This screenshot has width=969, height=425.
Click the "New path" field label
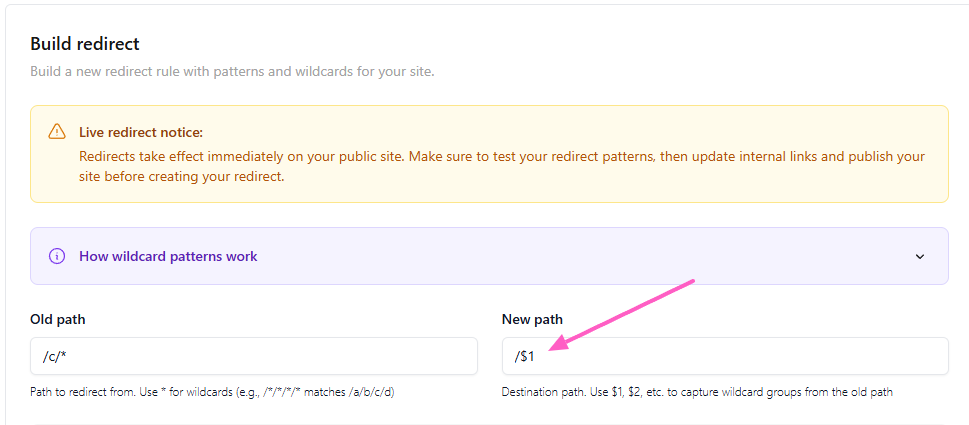click(532, 319)
